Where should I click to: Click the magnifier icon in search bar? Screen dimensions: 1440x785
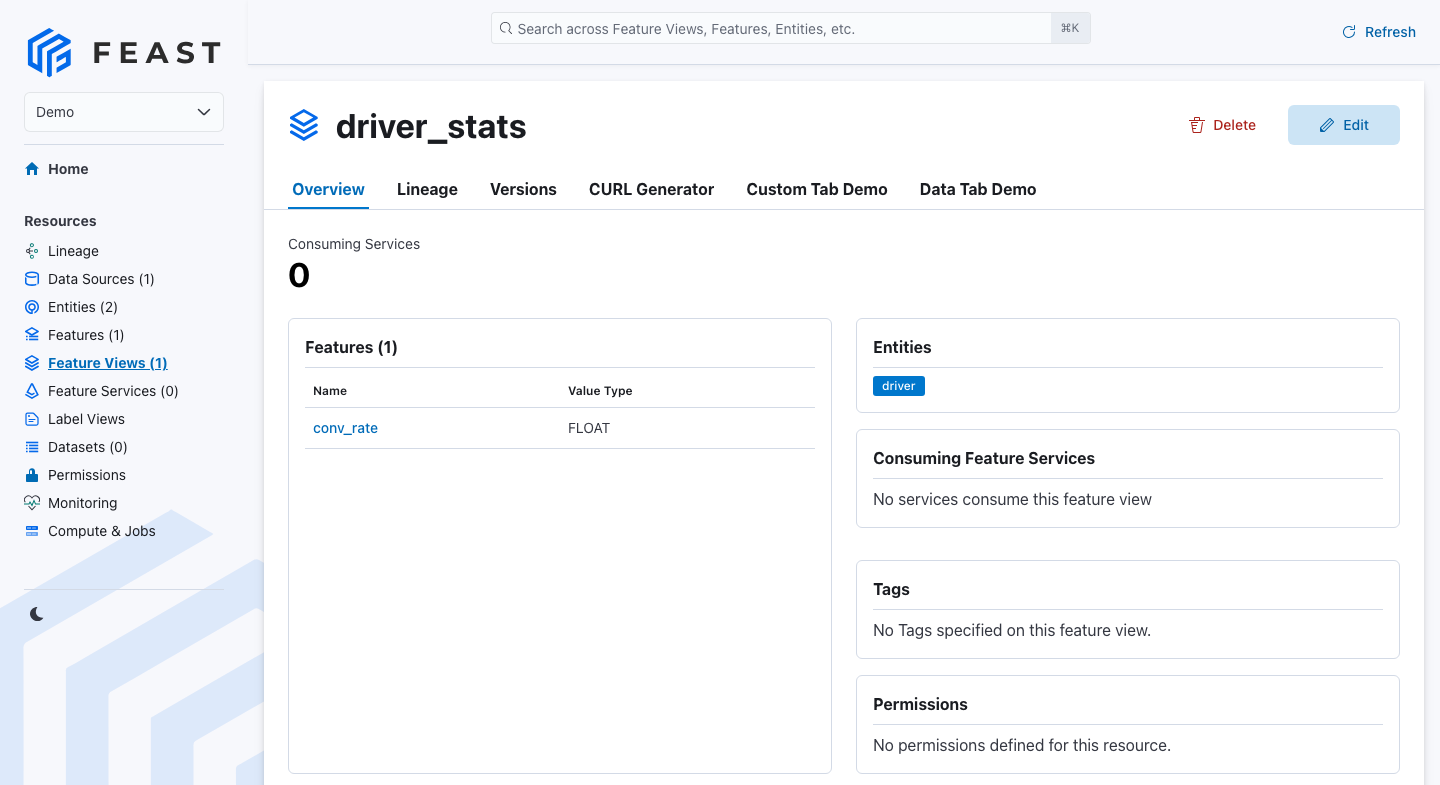coord(506,29)
